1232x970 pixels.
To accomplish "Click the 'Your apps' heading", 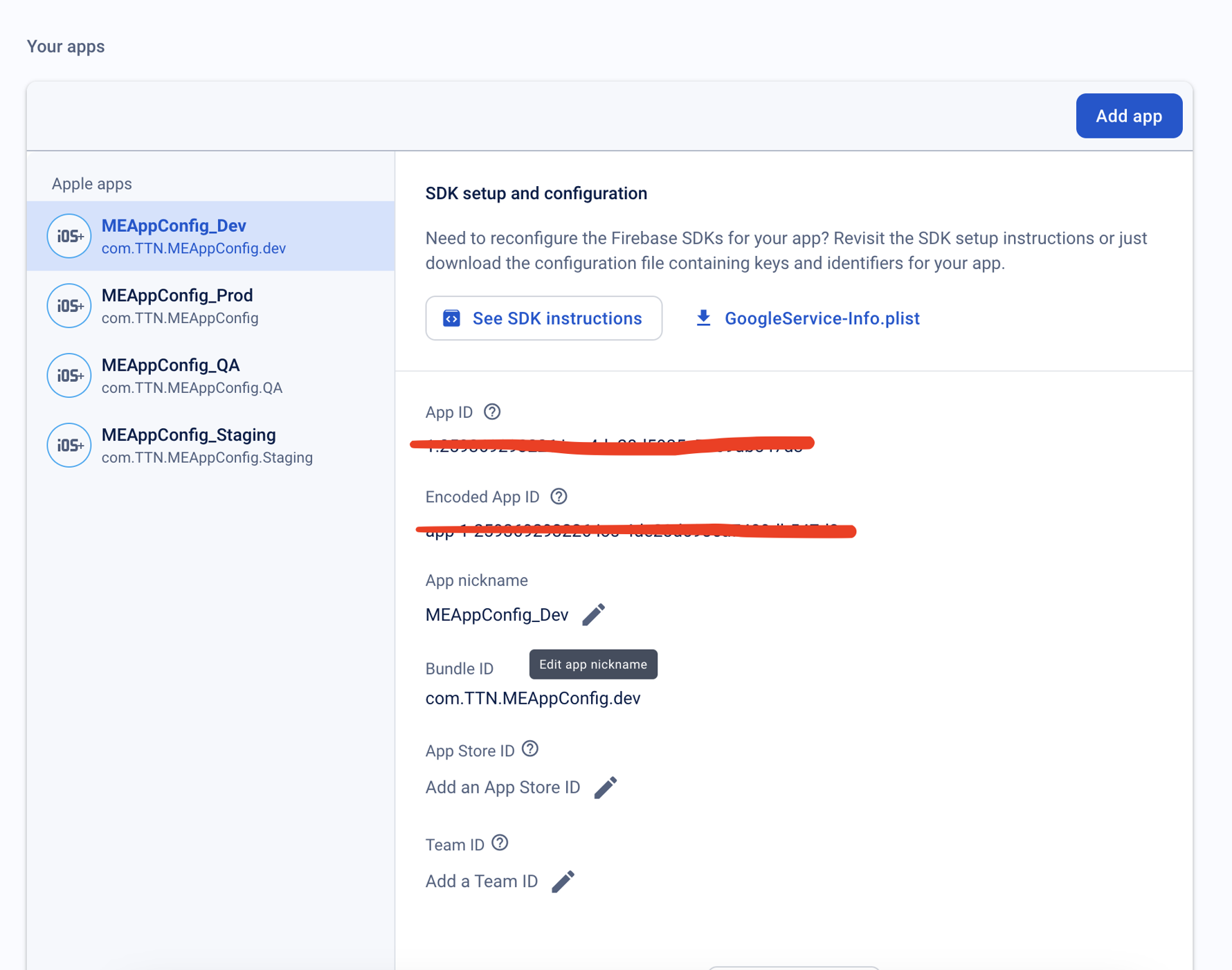I will 66,46.
